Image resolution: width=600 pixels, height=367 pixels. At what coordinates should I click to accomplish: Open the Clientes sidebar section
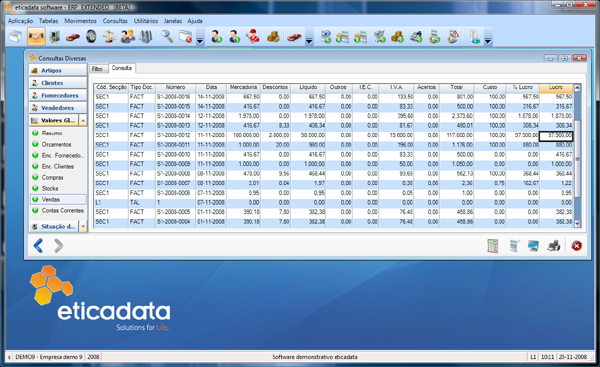pyautogui.click(x=58, y=83)
